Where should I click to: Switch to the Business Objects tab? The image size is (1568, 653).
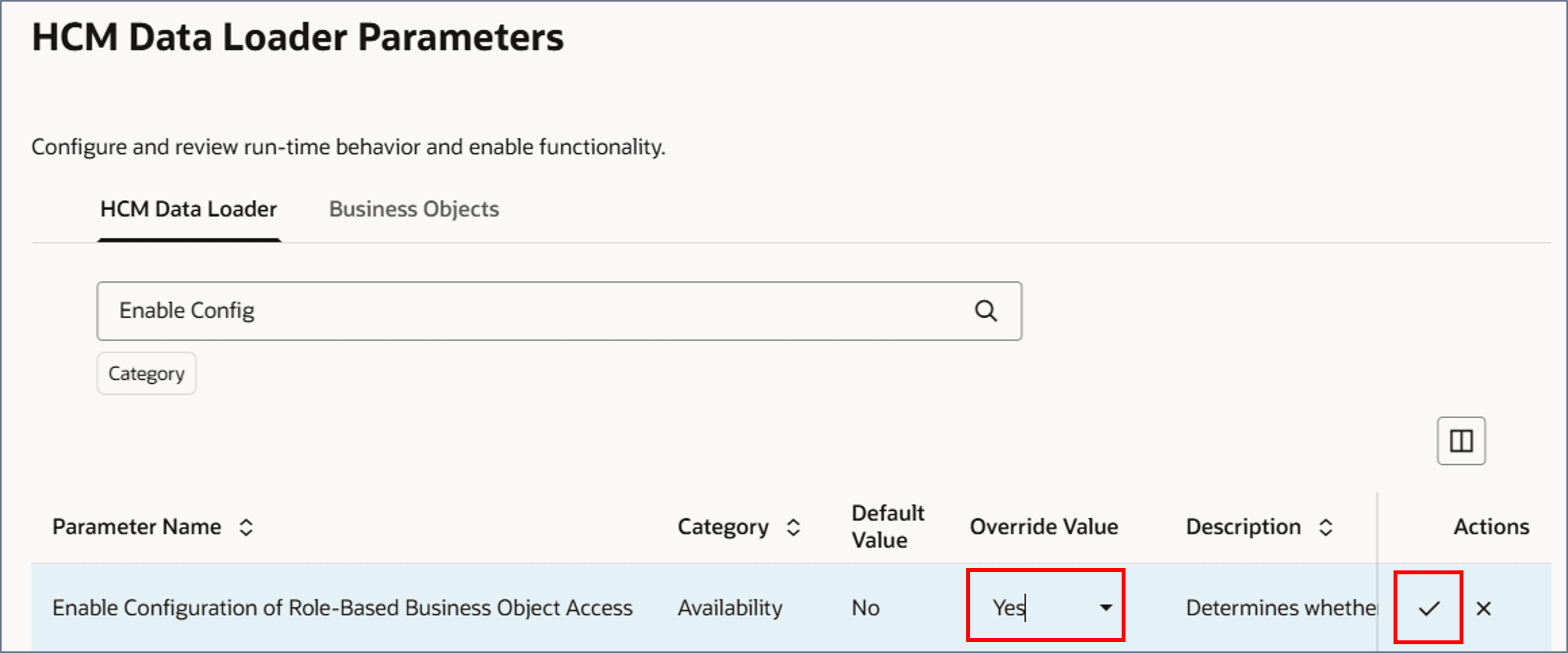[x=414, y=209]
